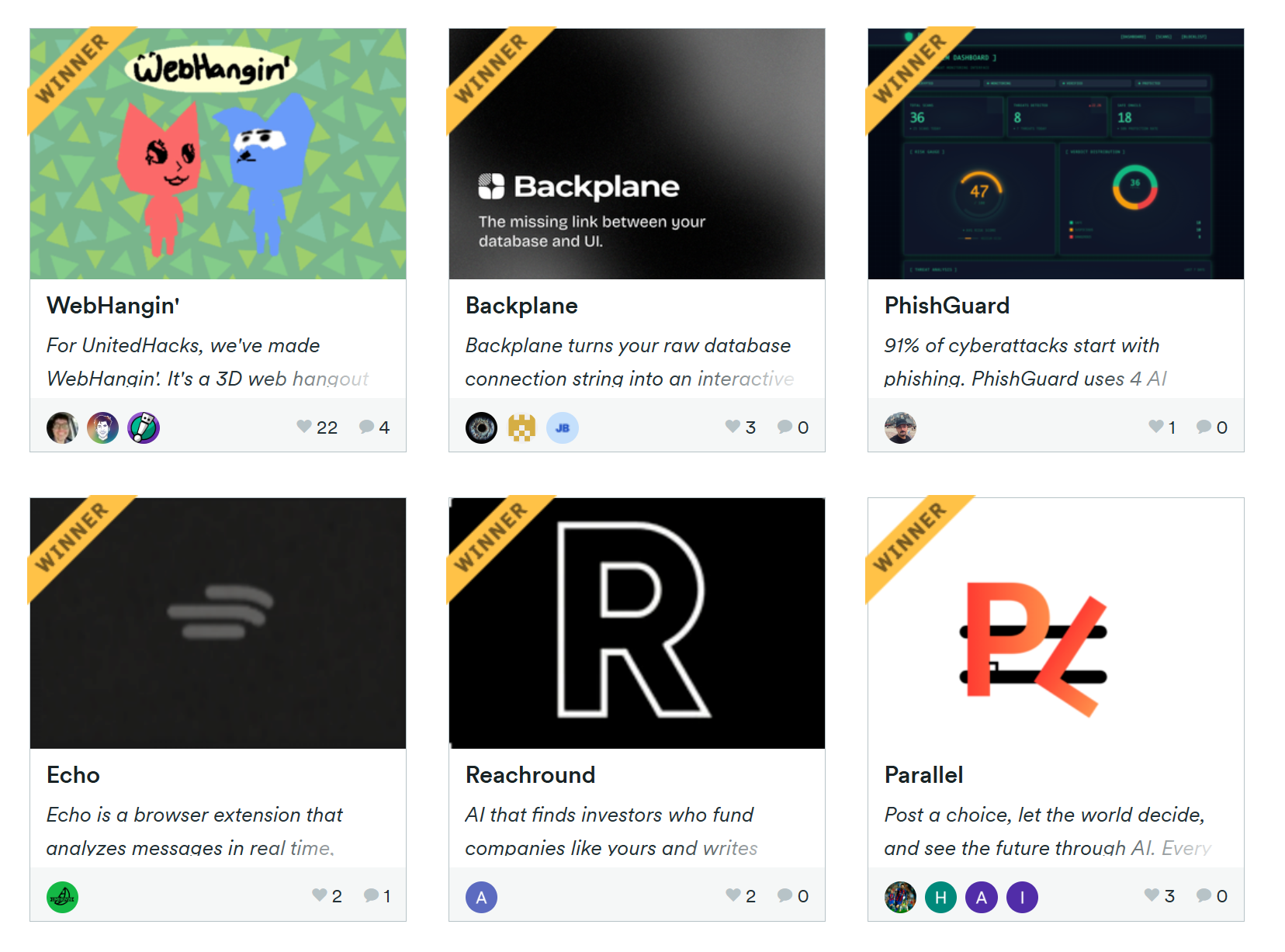The width and height of the screenshot is (1285, 952).
Task: Click the heart icon on Parallel card
Action: [x=1152, y=895]
